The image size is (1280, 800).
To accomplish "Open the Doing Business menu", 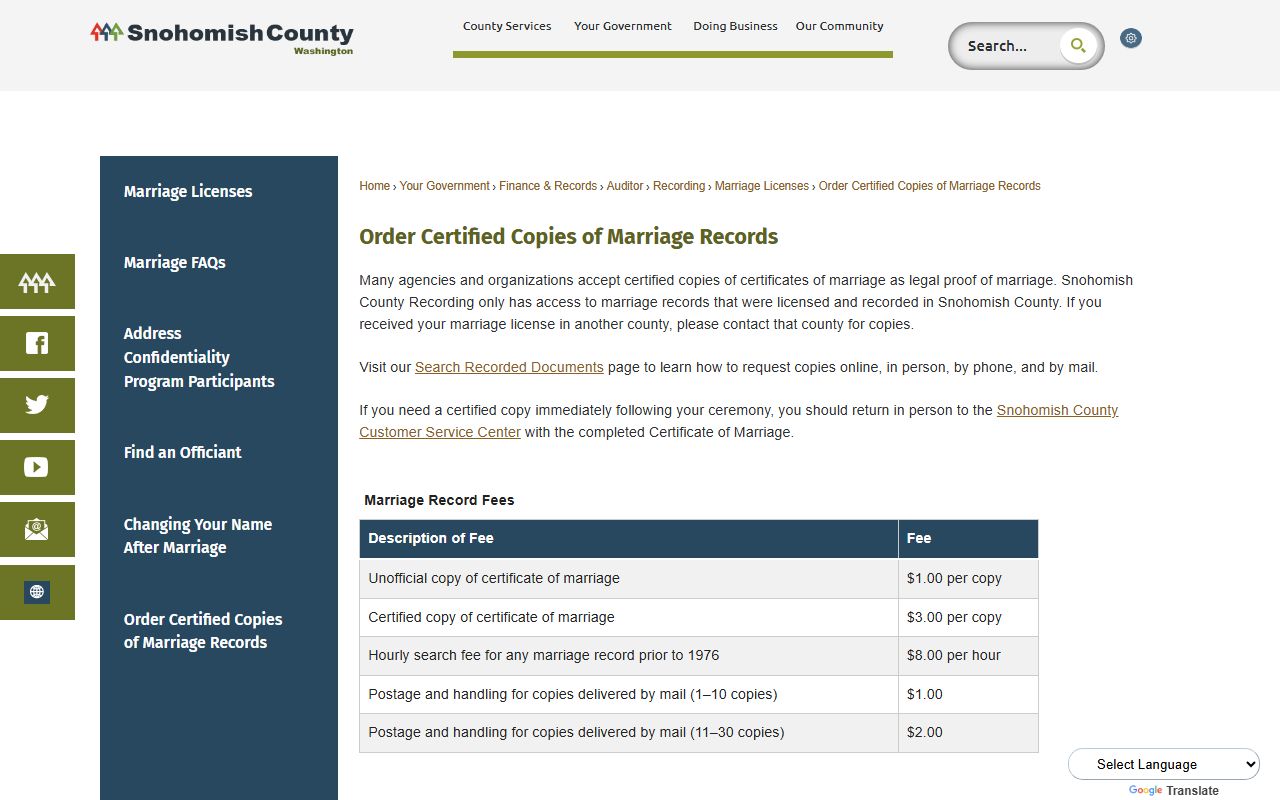I will [735, 26].
